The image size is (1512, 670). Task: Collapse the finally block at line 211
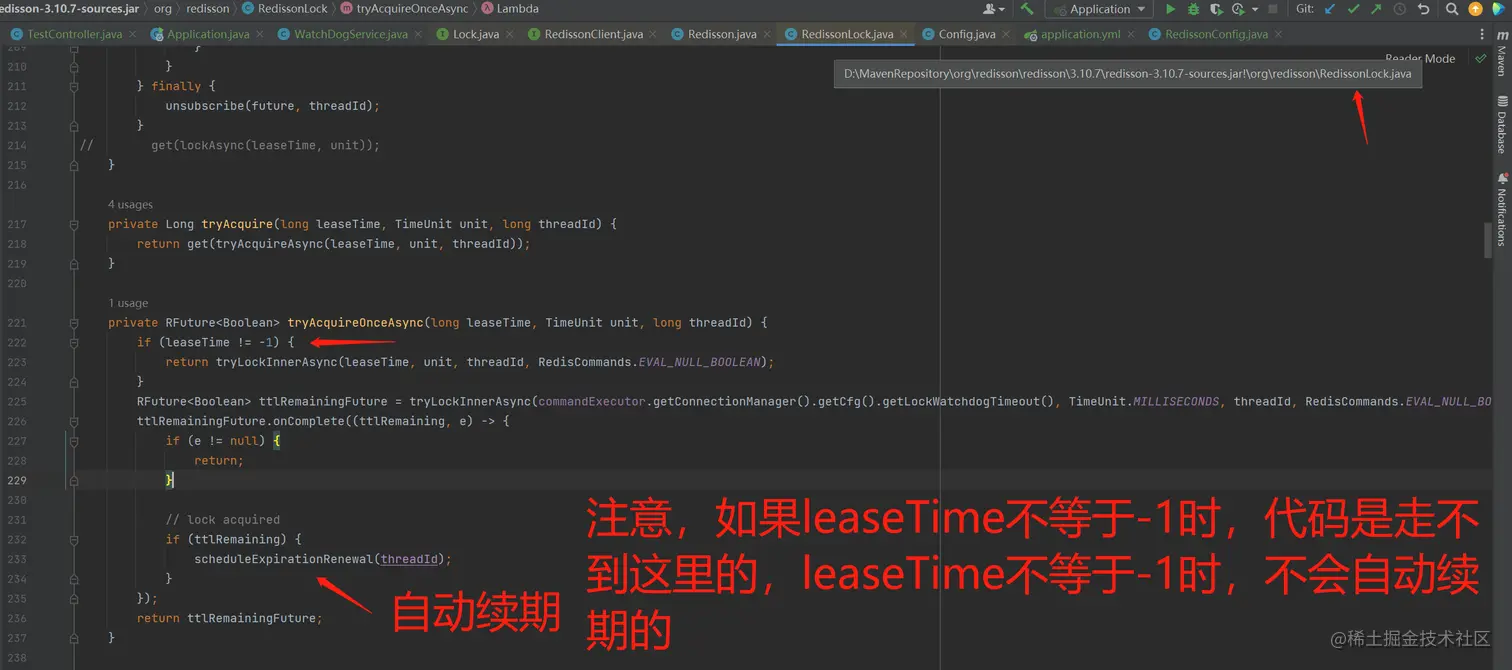(x=74, y=86)
